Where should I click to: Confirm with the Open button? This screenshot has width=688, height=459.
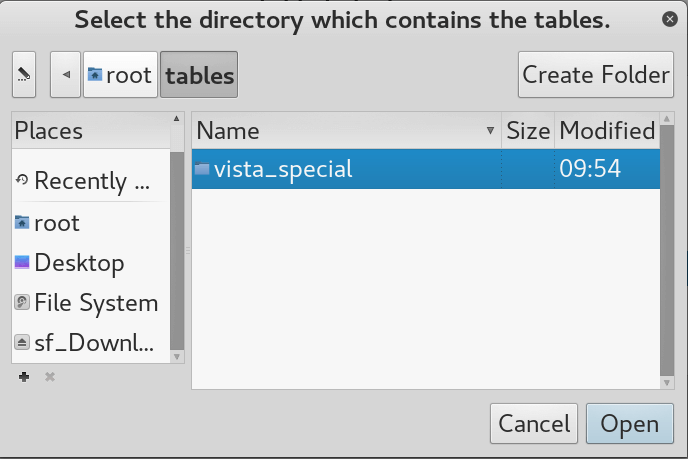(x=629, y=423)
